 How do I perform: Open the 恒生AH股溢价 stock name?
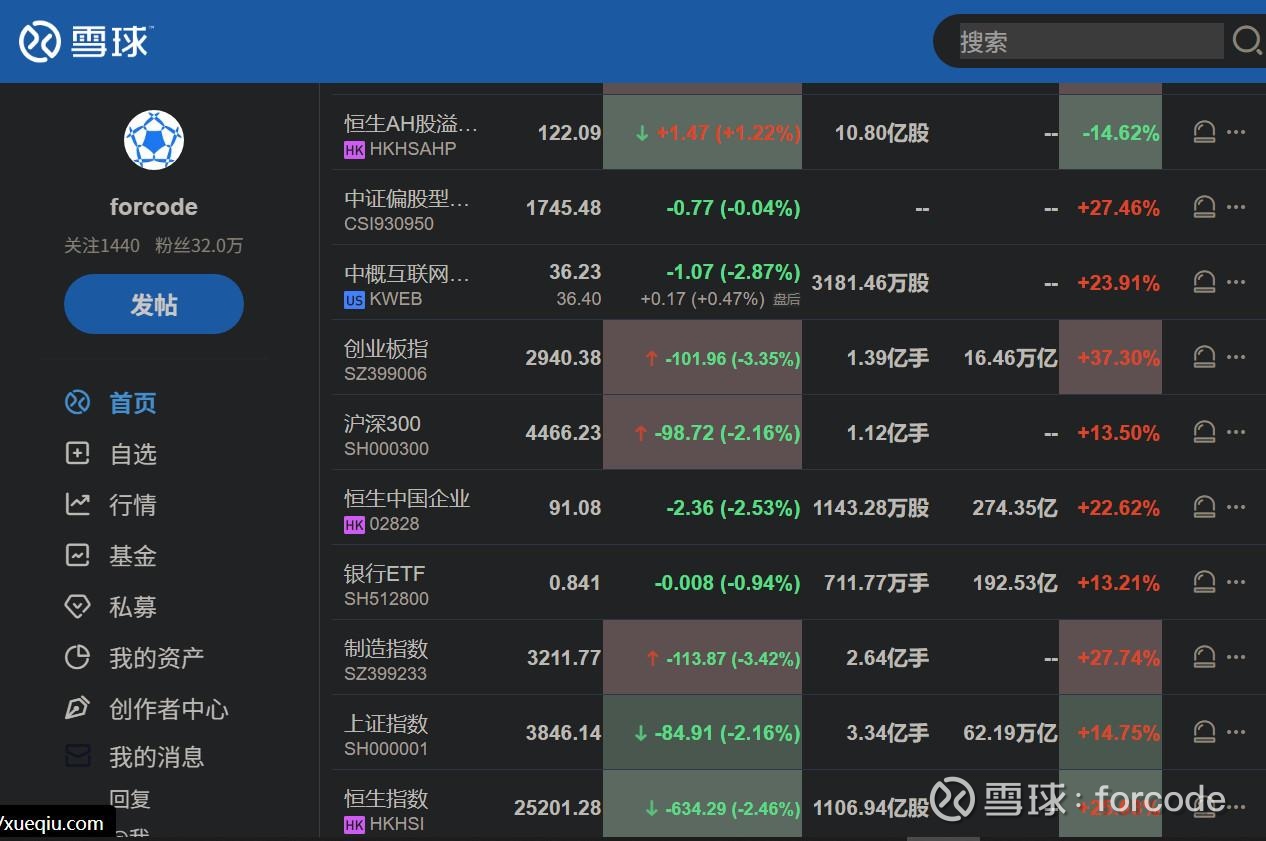coord(411,123)
